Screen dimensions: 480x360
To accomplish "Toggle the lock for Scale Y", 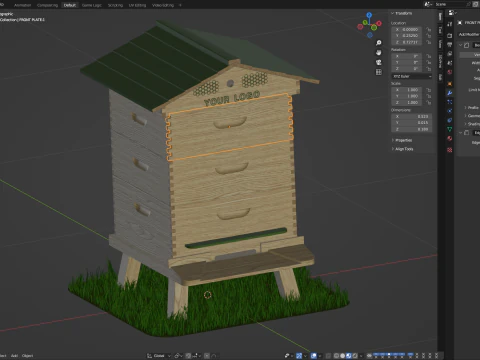I will pos(429,96).
